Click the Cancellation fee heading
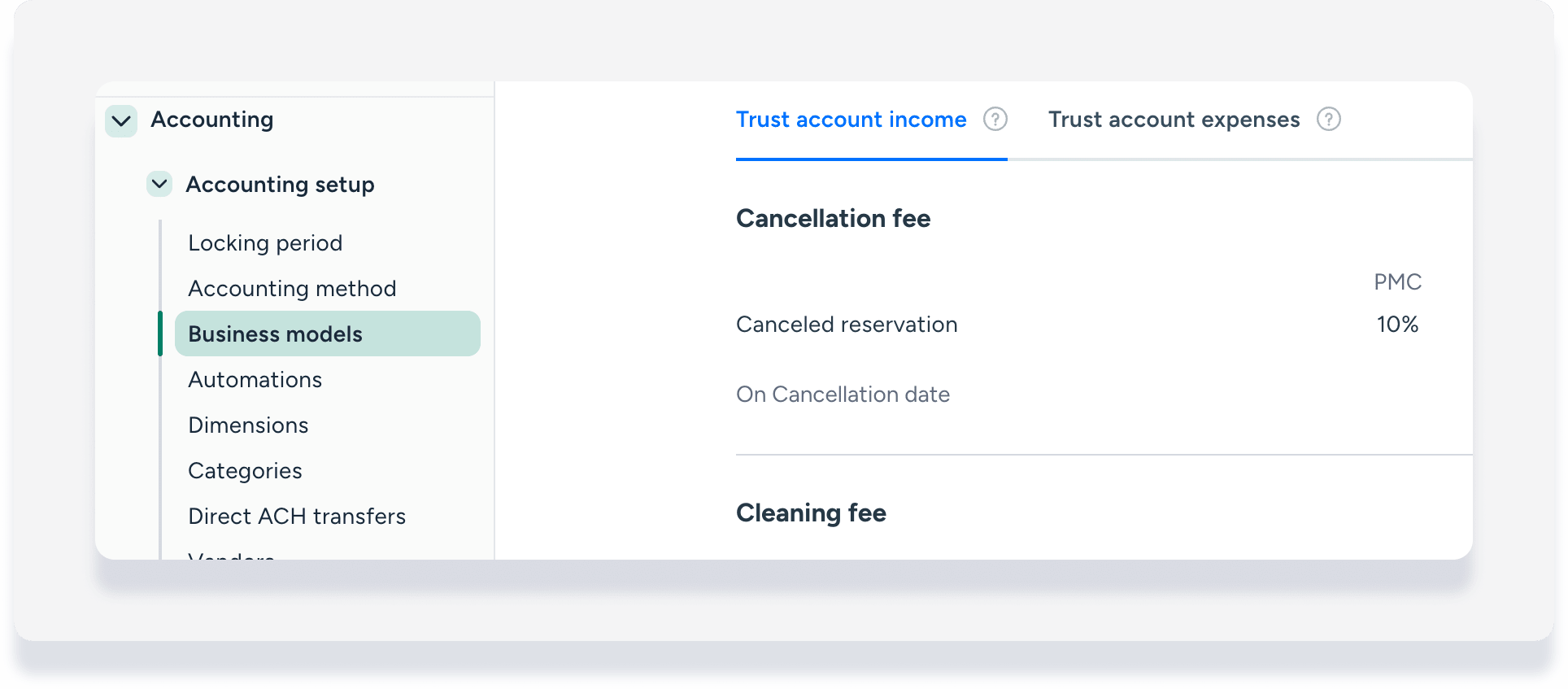 click(x=833, y=219)
